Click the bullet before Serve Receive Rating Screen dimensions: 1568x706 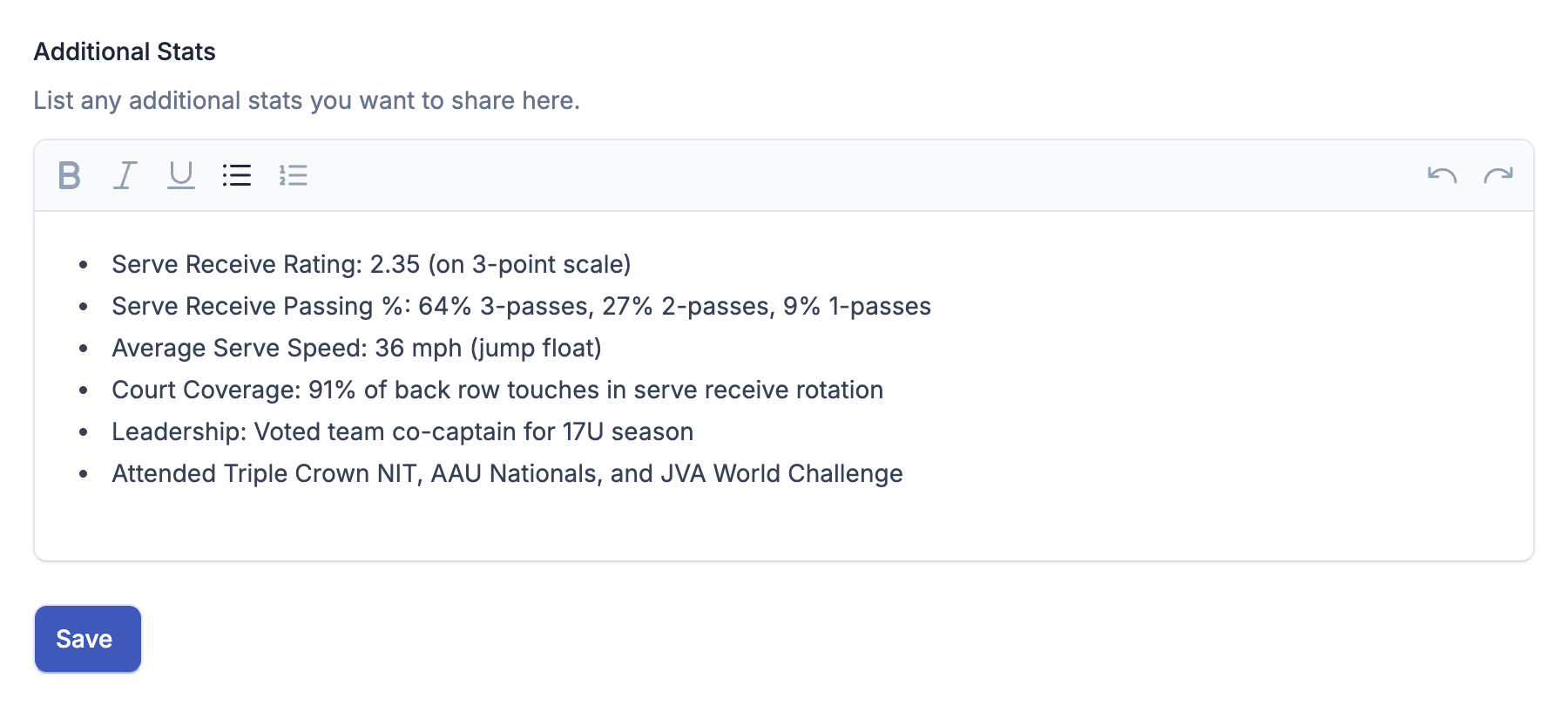[x=84, y=265]
